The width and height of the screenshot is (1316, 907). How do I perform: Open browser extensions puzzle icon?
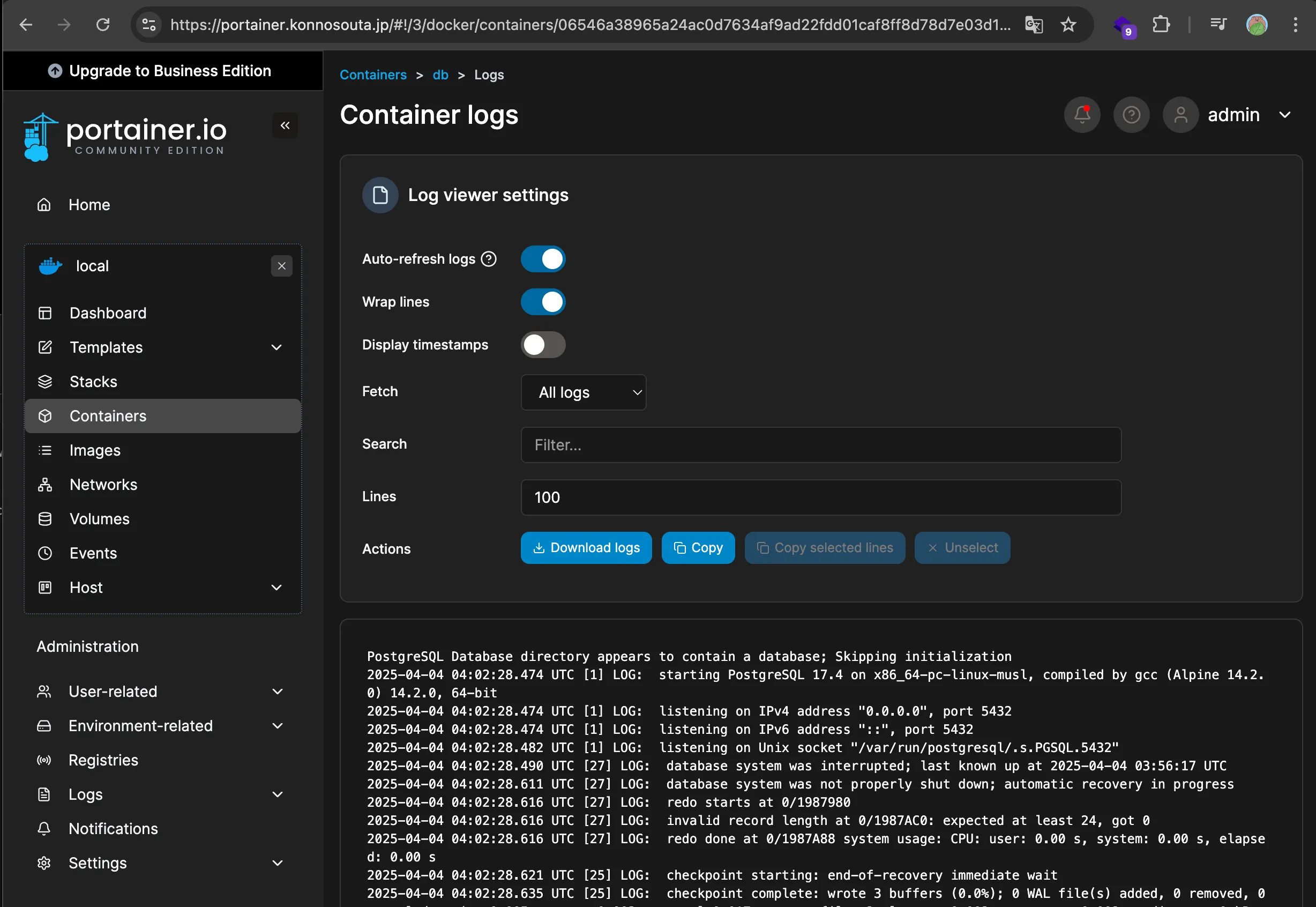tap(1161, 25)
